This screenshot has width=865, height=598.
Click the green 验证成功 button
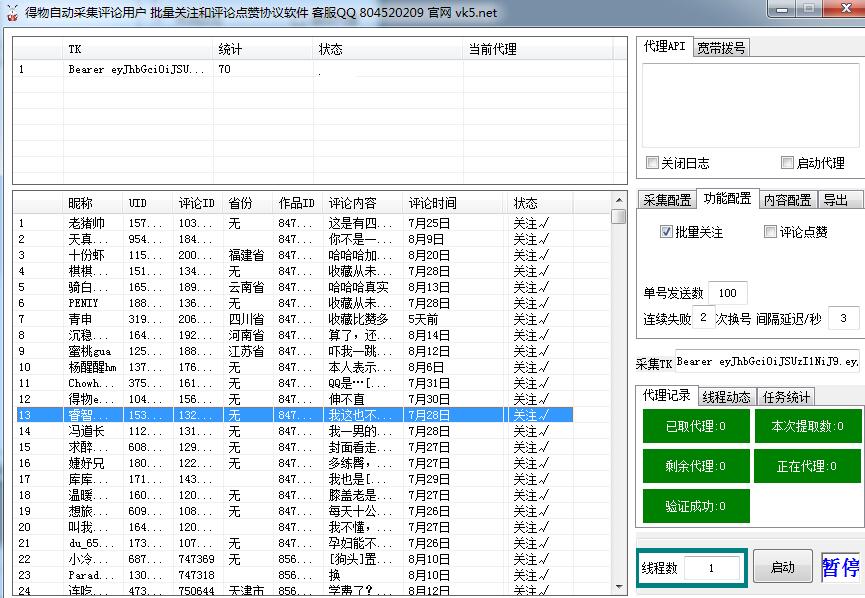click(x=695, y=506)
